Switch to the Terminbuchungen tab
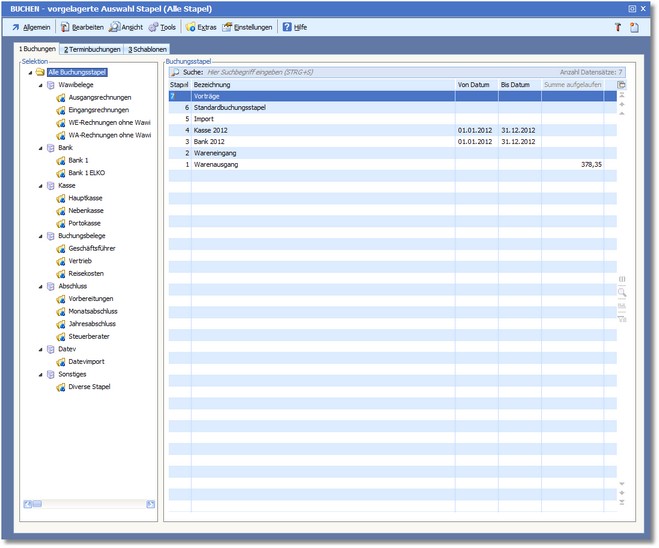Screen dimensions: 659x548 (92, 49)
